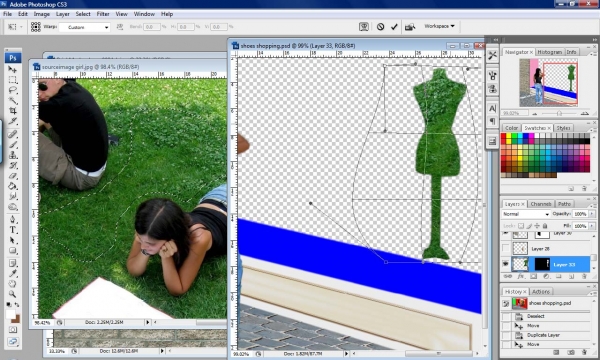
Task: Select the Path Selection tool
Action: point(13,240)
